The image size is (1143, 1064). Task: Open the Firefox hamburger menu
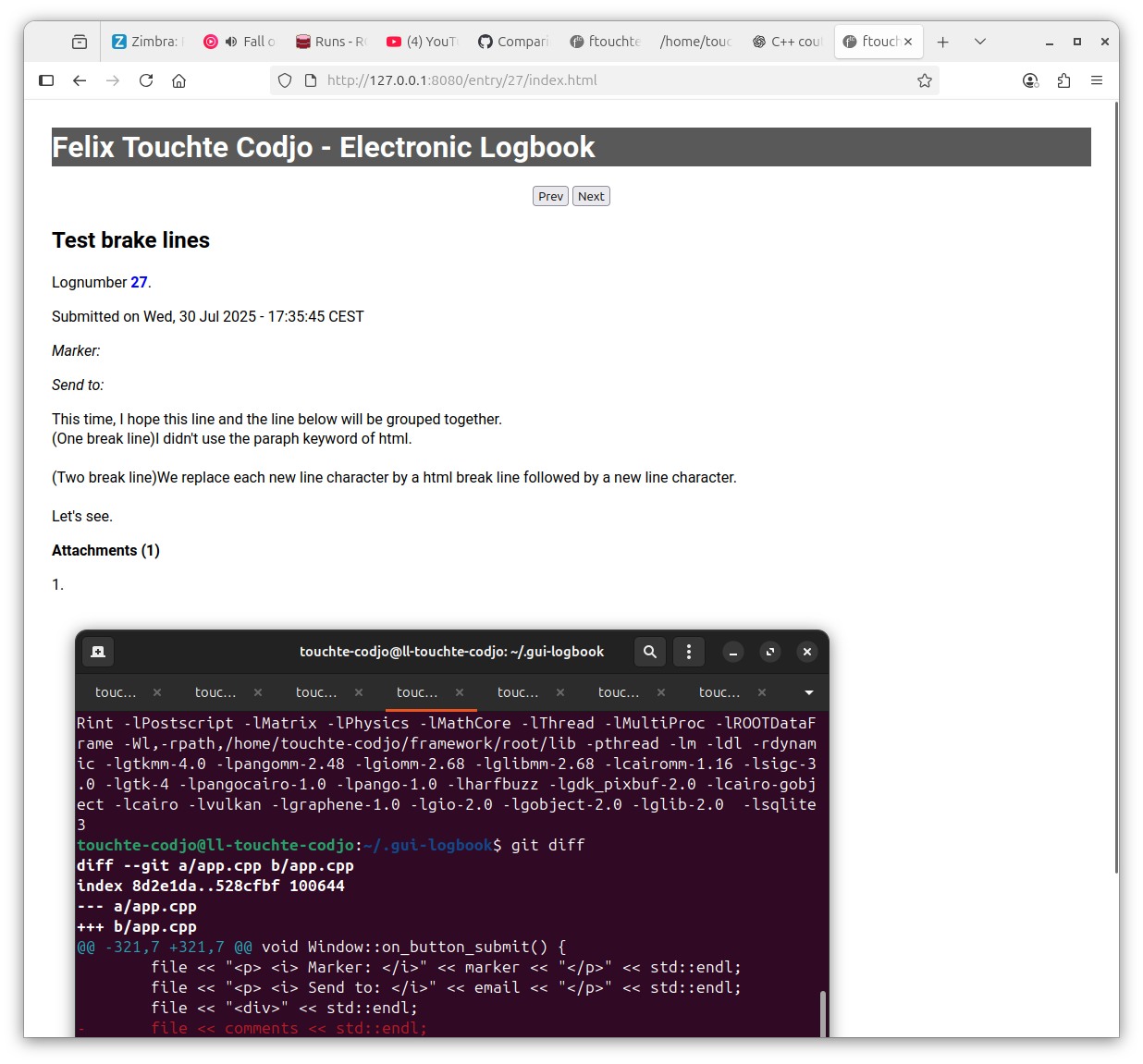click(1097, 80)
